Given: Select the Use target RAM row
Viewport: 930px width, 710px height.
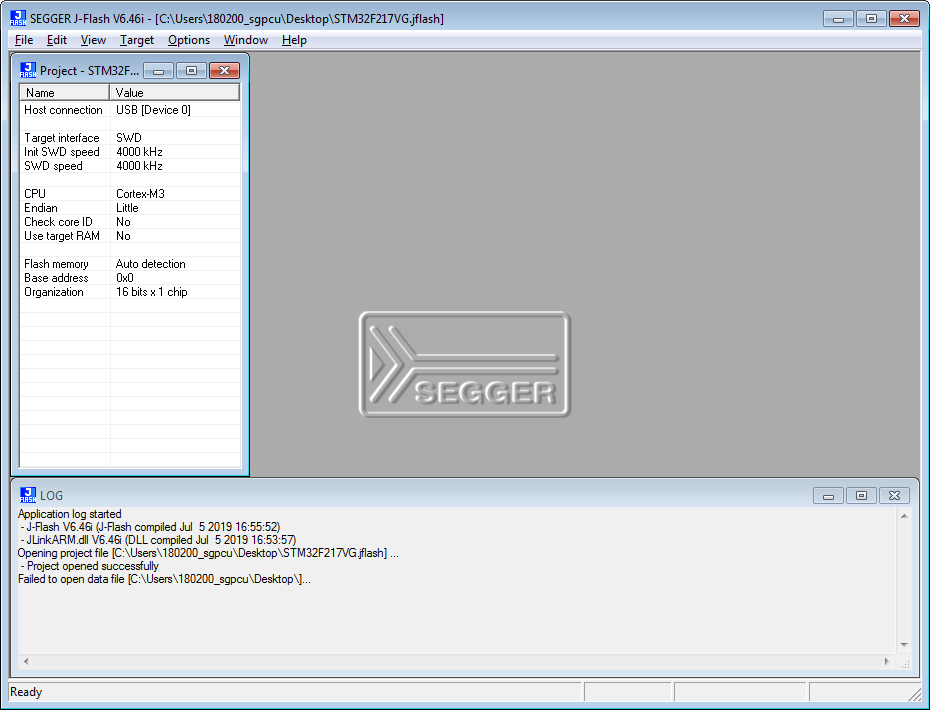Looking at the screenshot, I should pos(130,236).
